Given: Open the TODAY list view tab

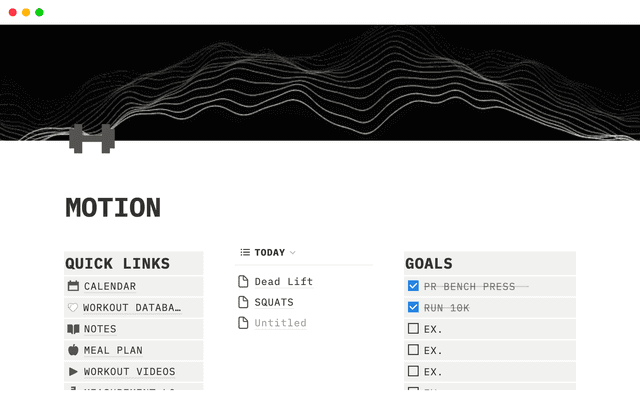Looking at the screenshot, I should tap(268, 253).
